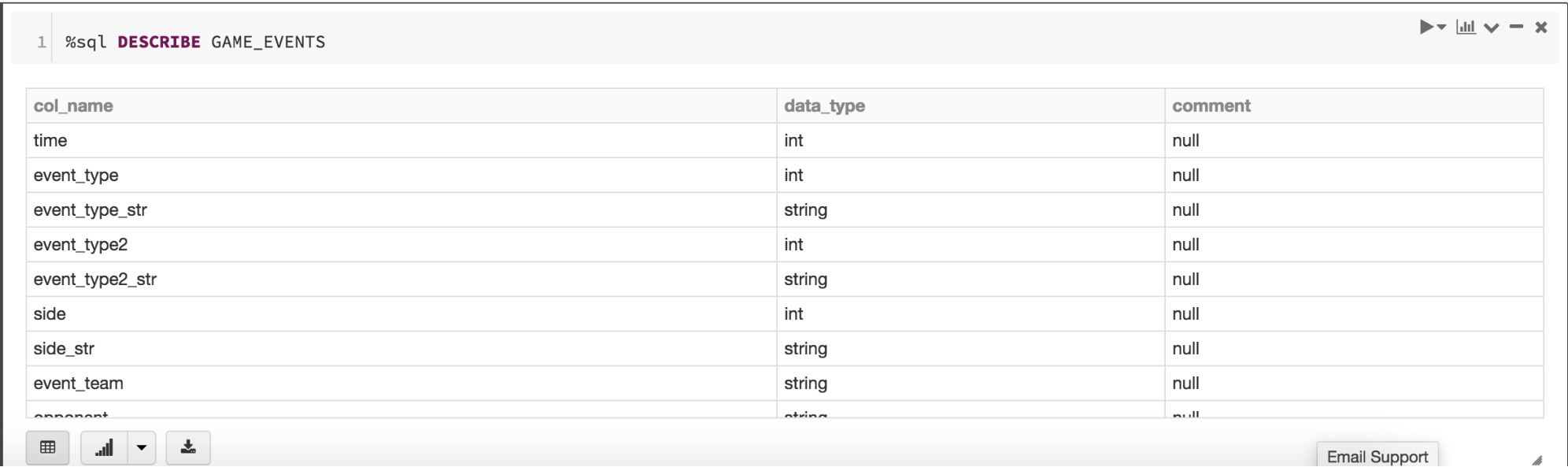Click line number 1 in the cell gutter
1568x467 pixels.
(41, 42)
